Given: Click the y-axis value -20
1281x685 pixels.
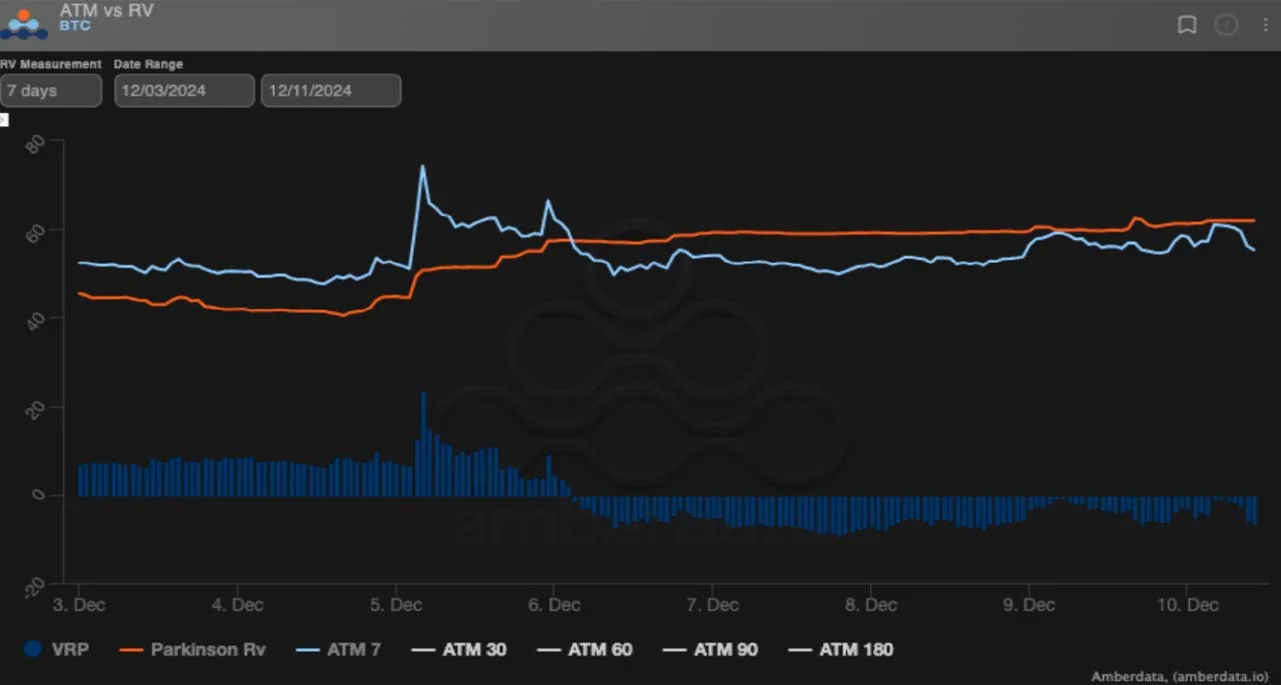Looking at the screenshot, I should (x=33, y=586).
